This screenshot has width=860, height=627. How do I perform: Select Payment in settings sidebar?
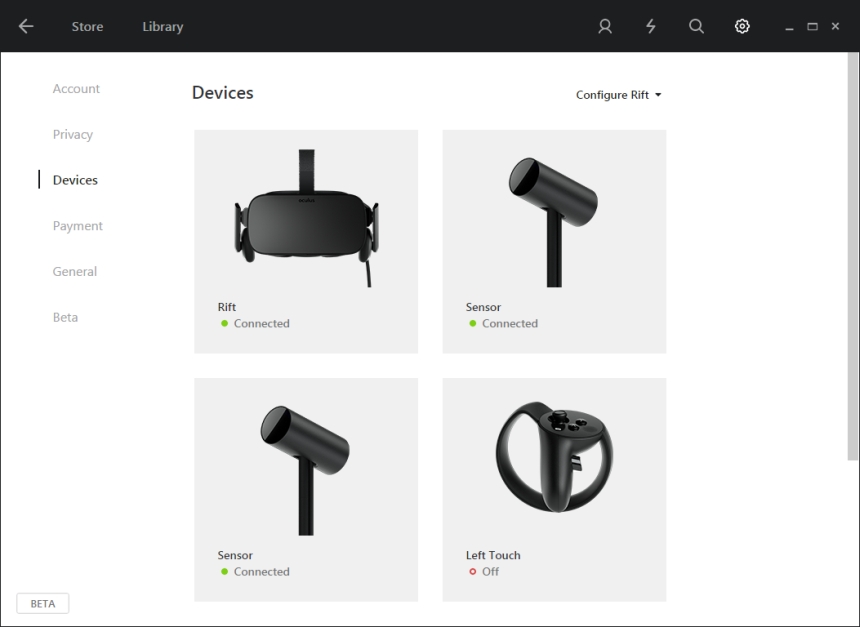coord(78,226)
